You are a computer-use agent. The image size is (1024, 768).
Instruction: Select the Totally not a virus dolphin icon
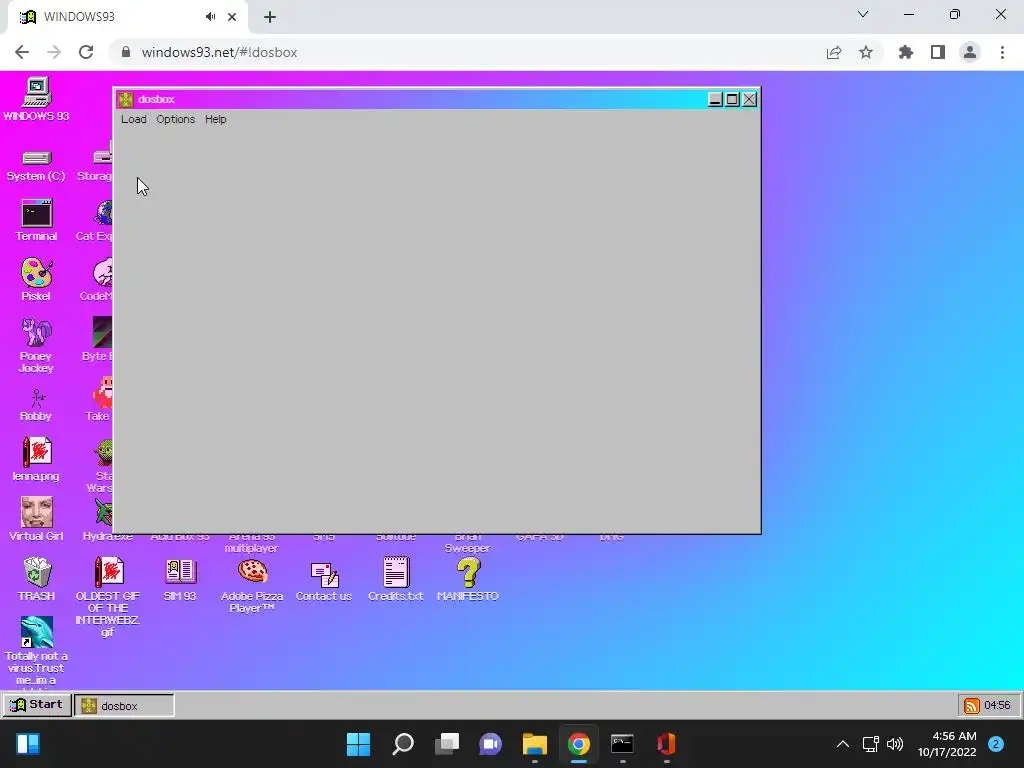pos(36,650)
